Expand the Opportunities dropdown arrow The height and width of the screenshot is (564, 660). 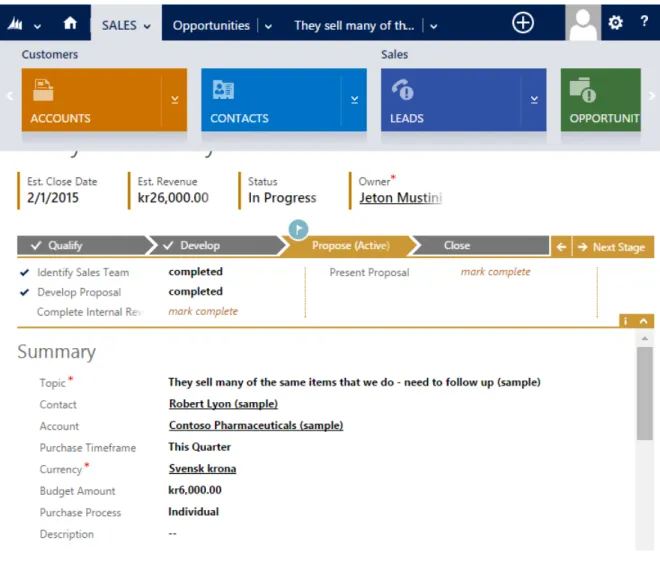point(268,27)
